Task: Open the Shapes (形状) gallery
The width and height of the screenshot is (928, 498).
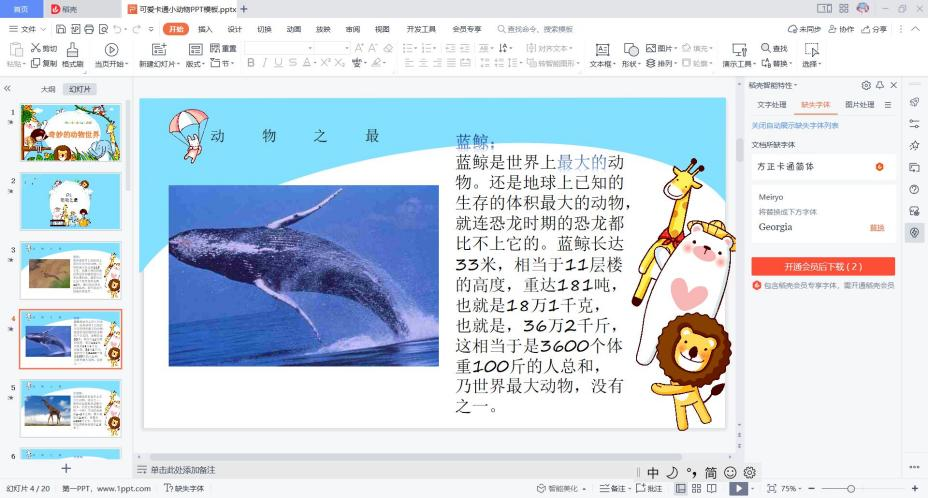Action: [631, 50]
